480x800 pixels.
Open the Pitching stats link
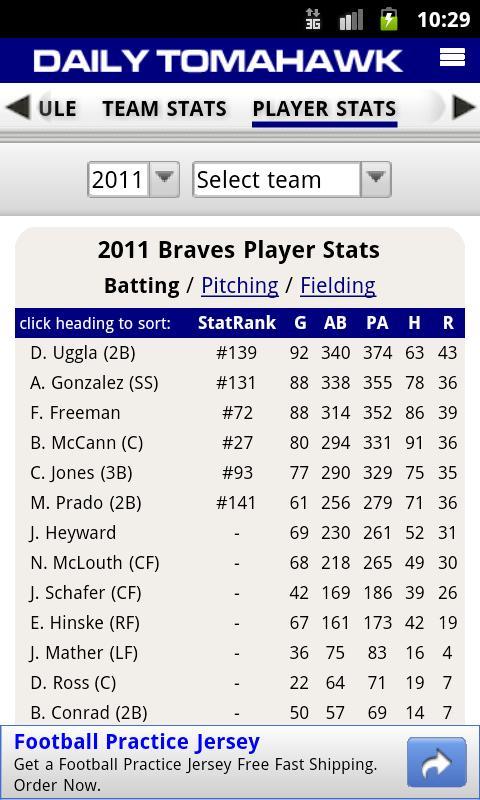(240, 286)
